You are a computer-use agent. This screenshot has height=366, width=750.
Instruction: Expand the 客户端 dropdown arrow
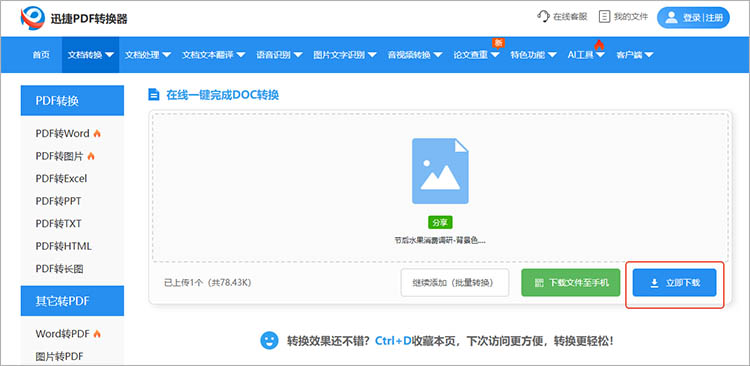tap(649, 55)
